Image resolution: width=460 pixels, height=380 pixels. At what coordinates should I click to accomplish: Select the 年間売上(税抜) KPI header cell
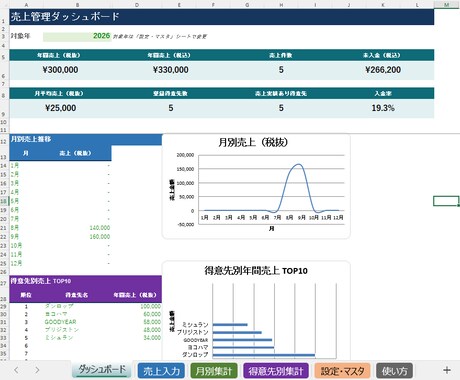tap(59, 55)
